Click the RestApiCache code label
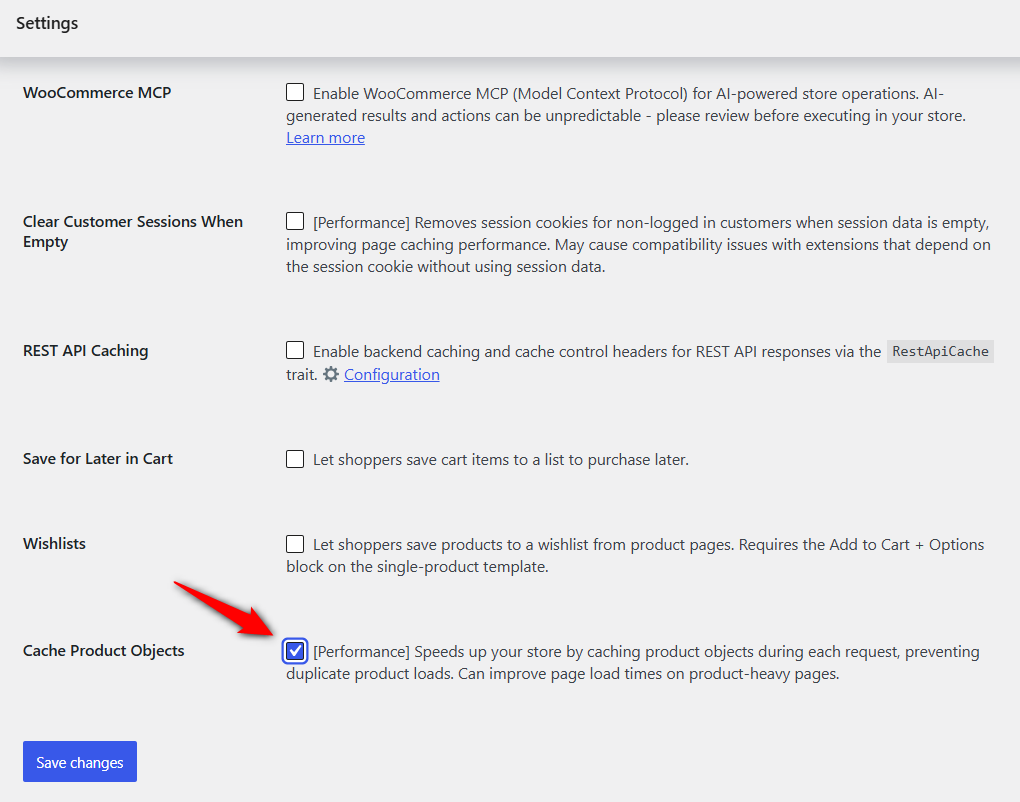1020x802 pixels. click(940, 351)
